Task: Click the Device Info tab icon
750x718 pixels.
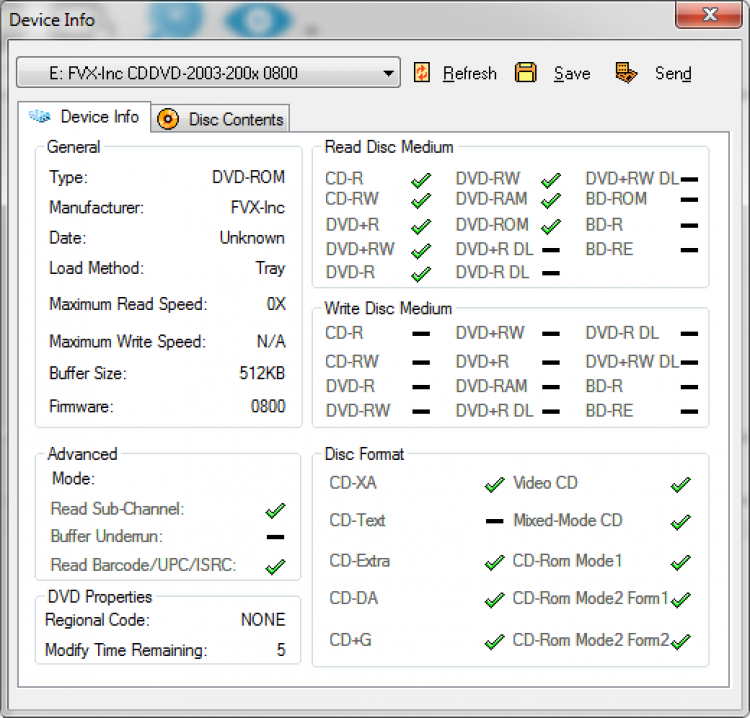Action: pos(40,116)
